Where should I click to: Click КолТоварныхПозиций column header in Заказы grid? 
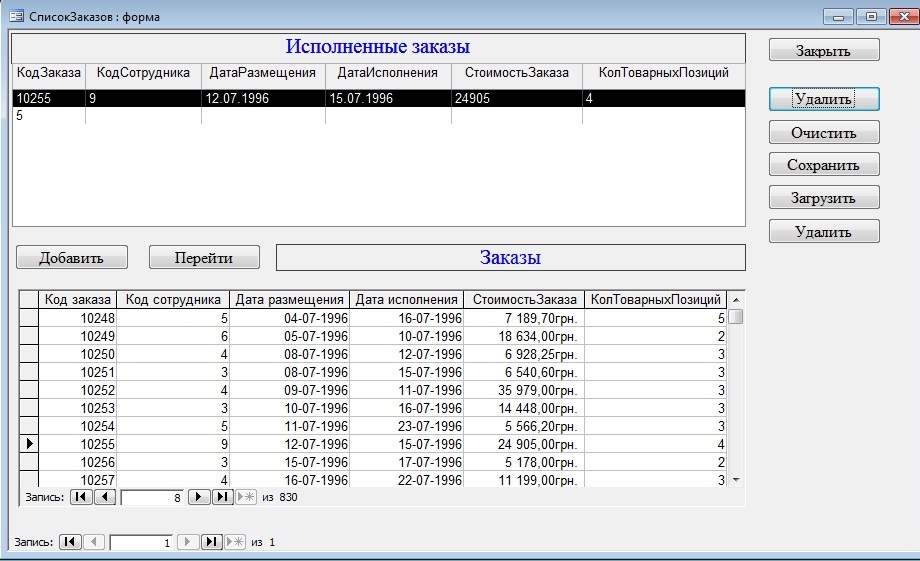(x=655, y=299)
